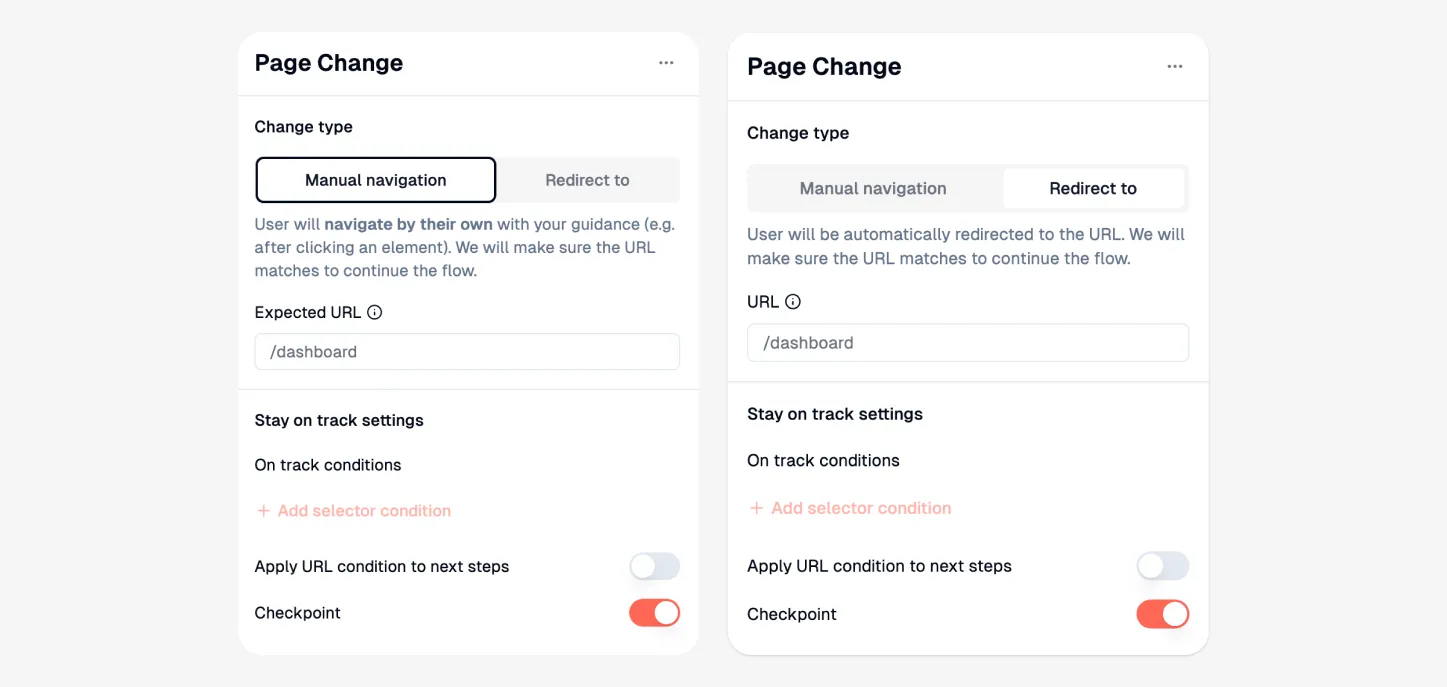This screenshot has width=1447, height=687.
Task: Click the Expected URL input field
Action: pyautogui.click(x=466, y=351)
